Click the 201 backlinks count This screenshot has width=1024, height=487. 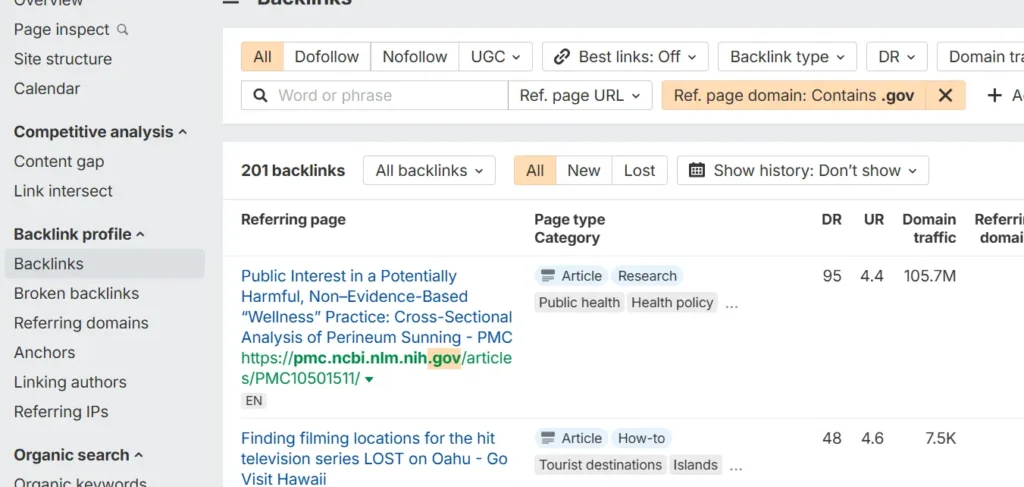point(293,170)
